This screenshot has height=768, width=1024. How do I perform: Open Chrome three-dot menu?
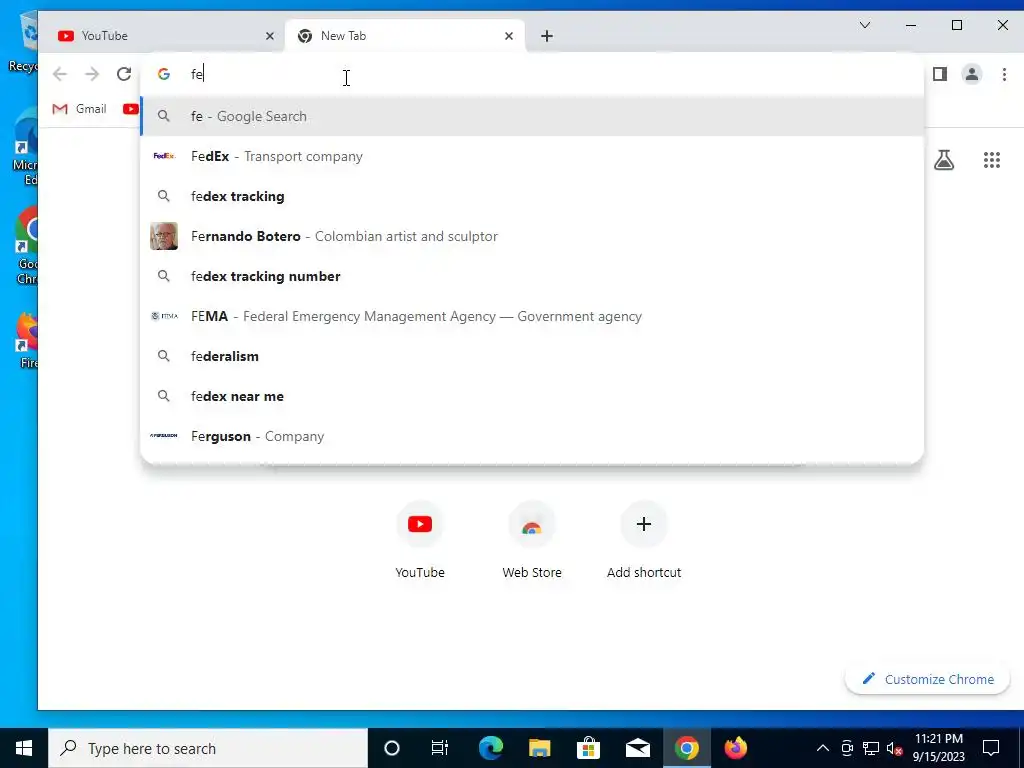click(1004, 74)
